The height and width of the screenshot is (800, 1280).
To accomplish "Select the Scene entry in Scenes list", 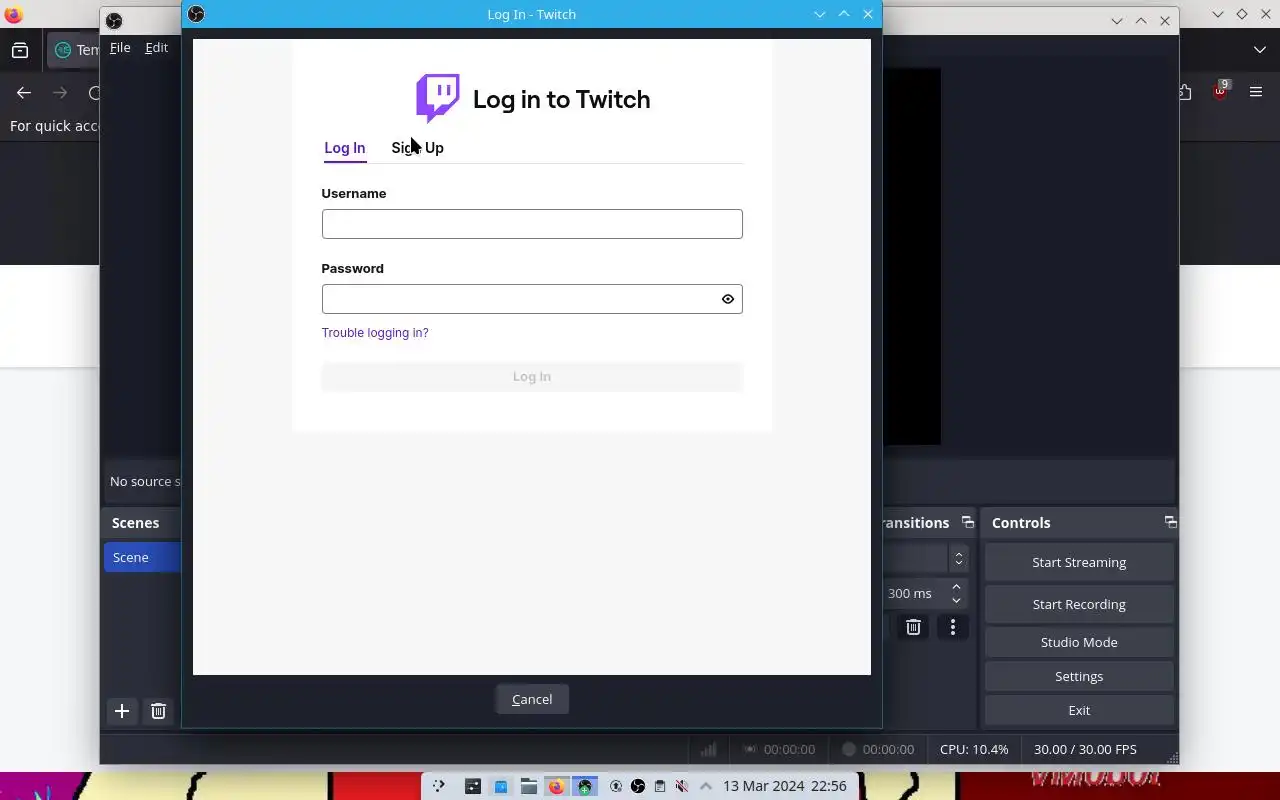I will (x=142, y=557).
